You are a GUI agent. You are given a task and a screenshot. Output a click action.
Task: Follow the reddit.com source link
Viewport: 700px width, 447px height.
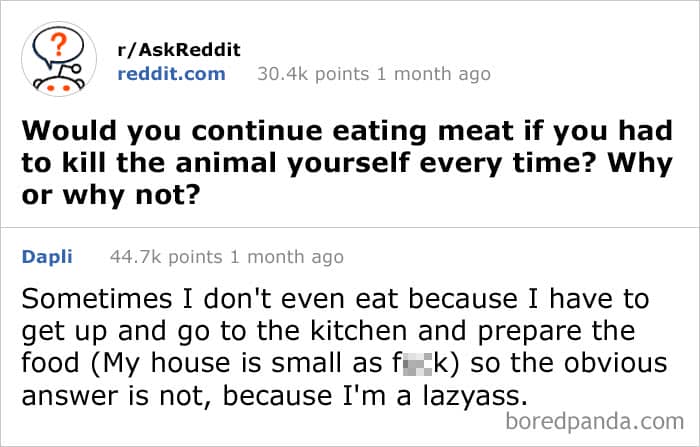click(172, 73)
